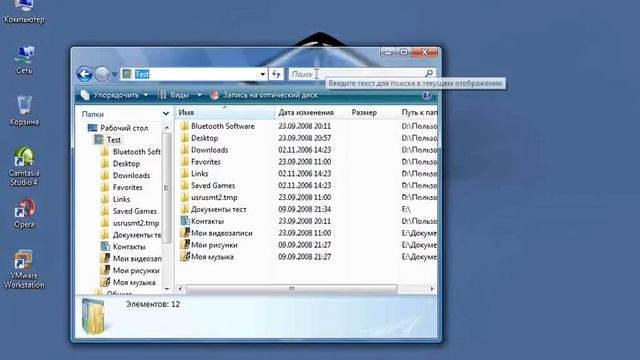Click the Forward navigation arrow
640x360 pixels.
click(x=102, y=74)
